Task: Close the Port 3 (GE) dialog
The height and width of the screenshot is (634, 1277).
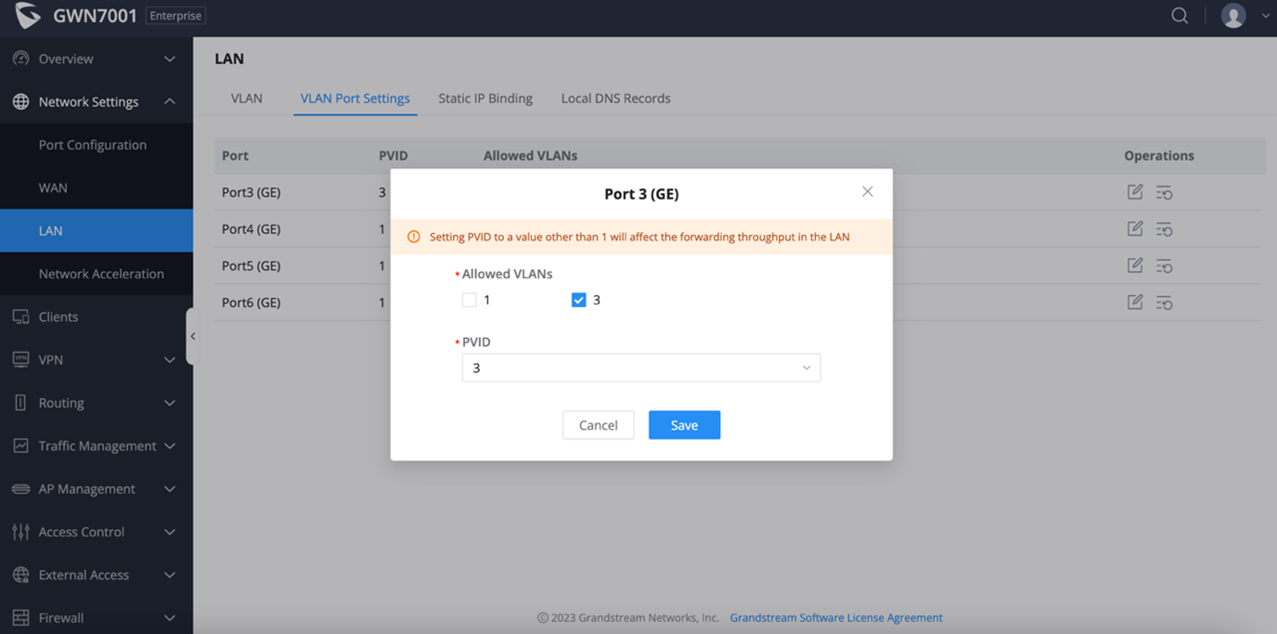Action: 867,192
